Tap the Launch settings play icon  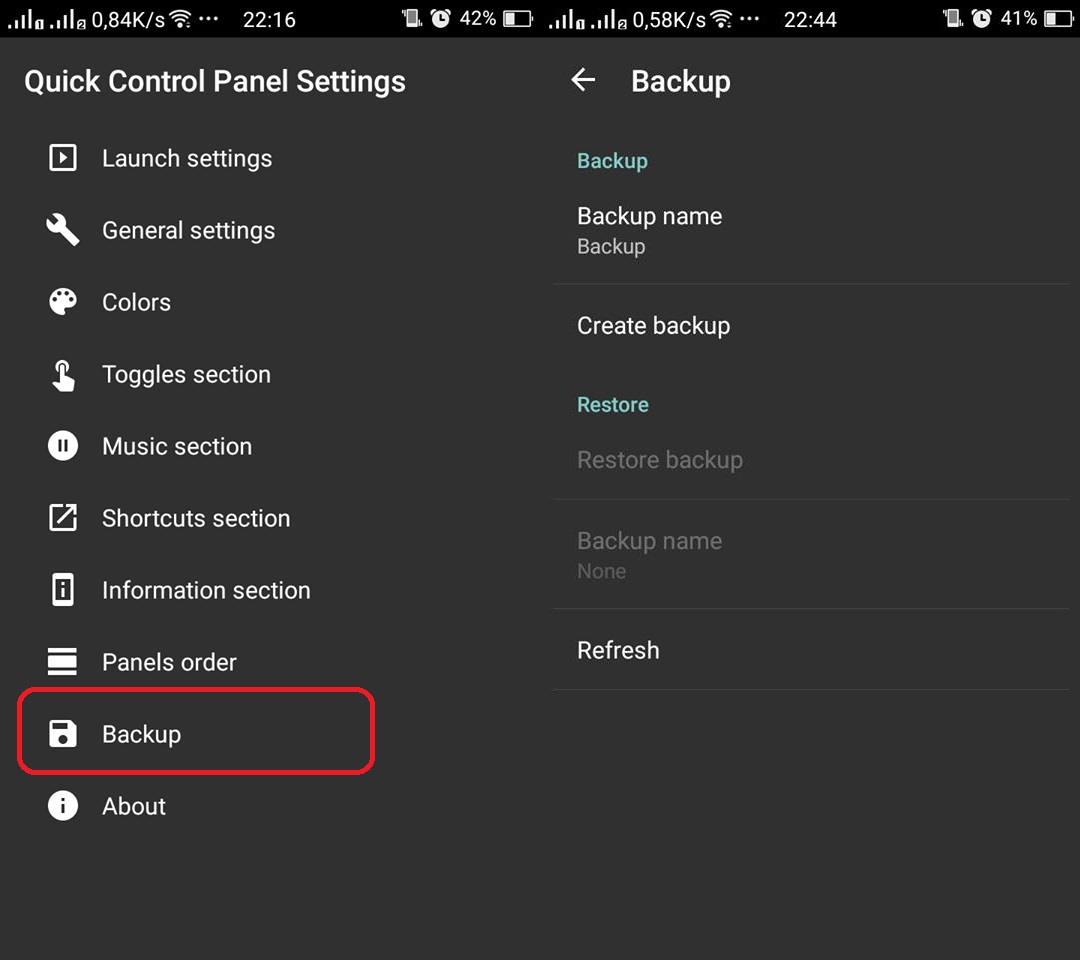63,158
